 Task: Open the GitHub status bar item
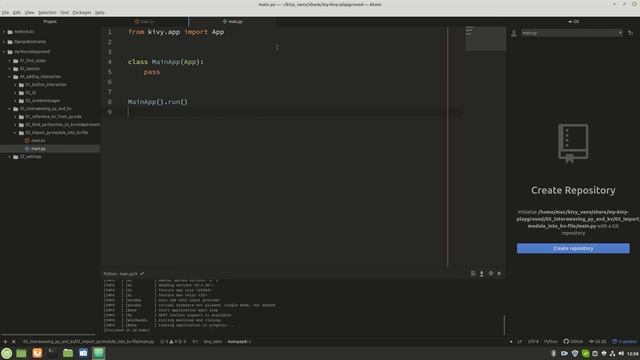[573, 342]
